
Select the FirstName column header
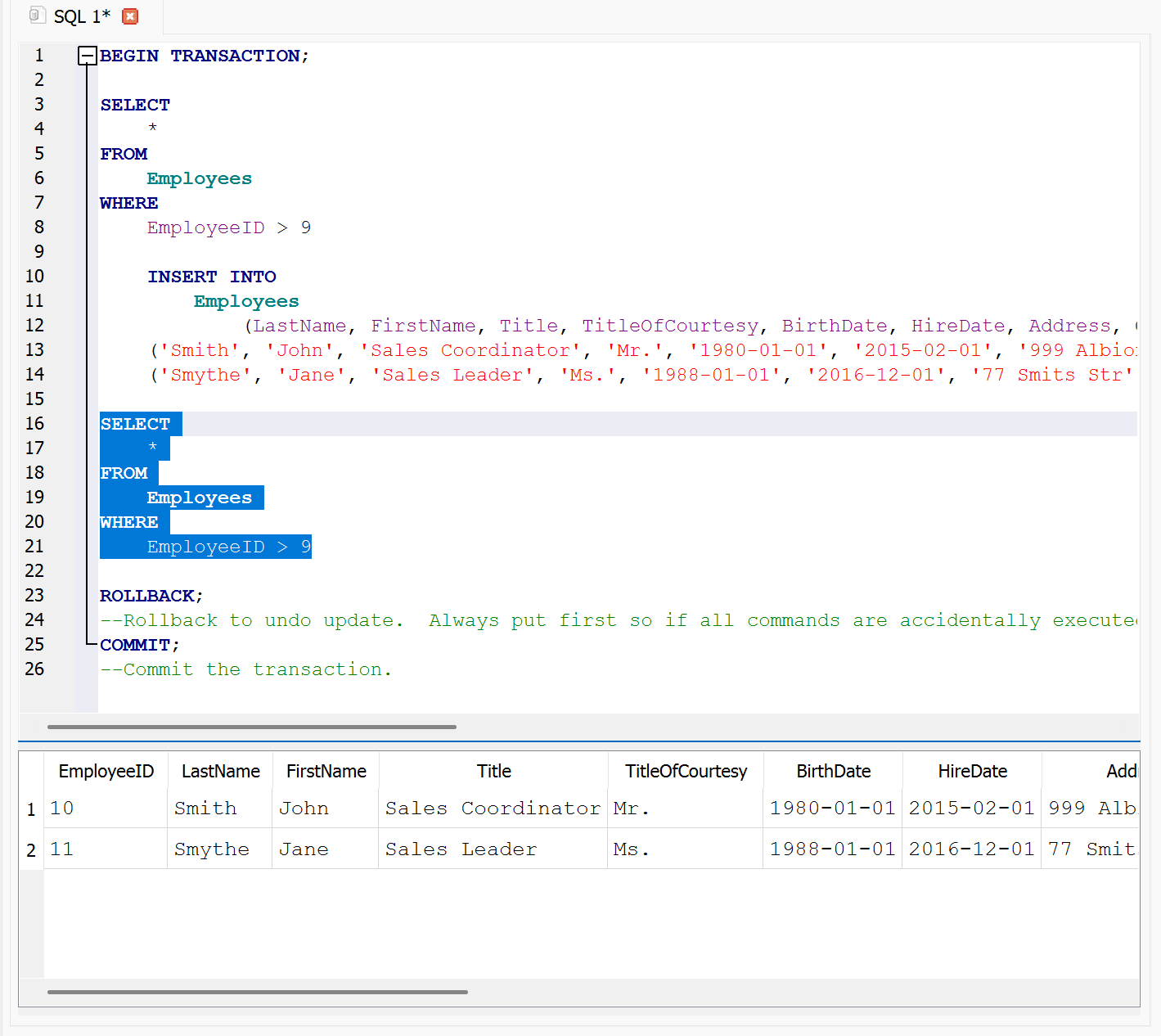[x=326, y=771]
